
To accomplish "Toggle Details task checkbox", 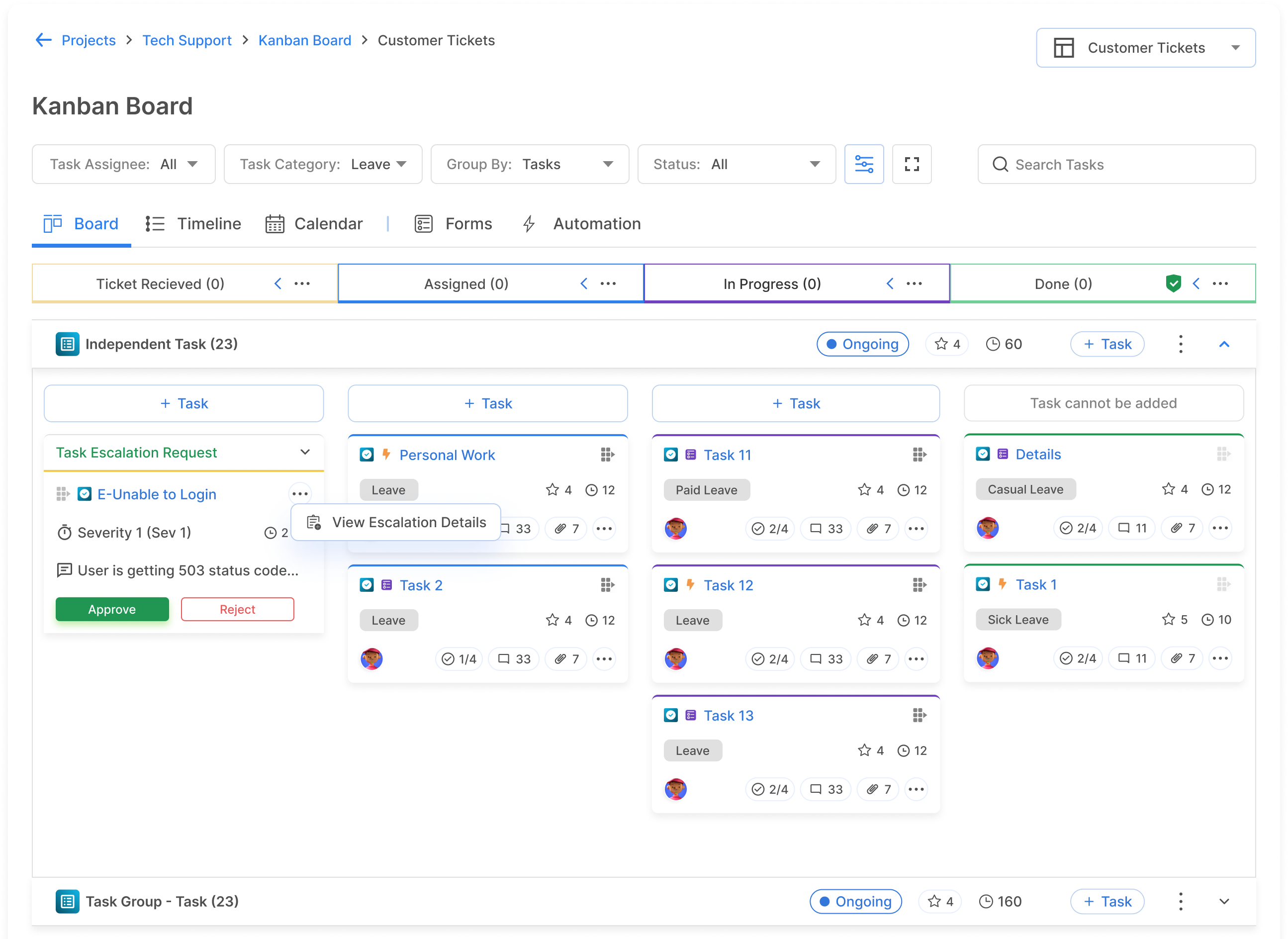I will pos(982,454).
